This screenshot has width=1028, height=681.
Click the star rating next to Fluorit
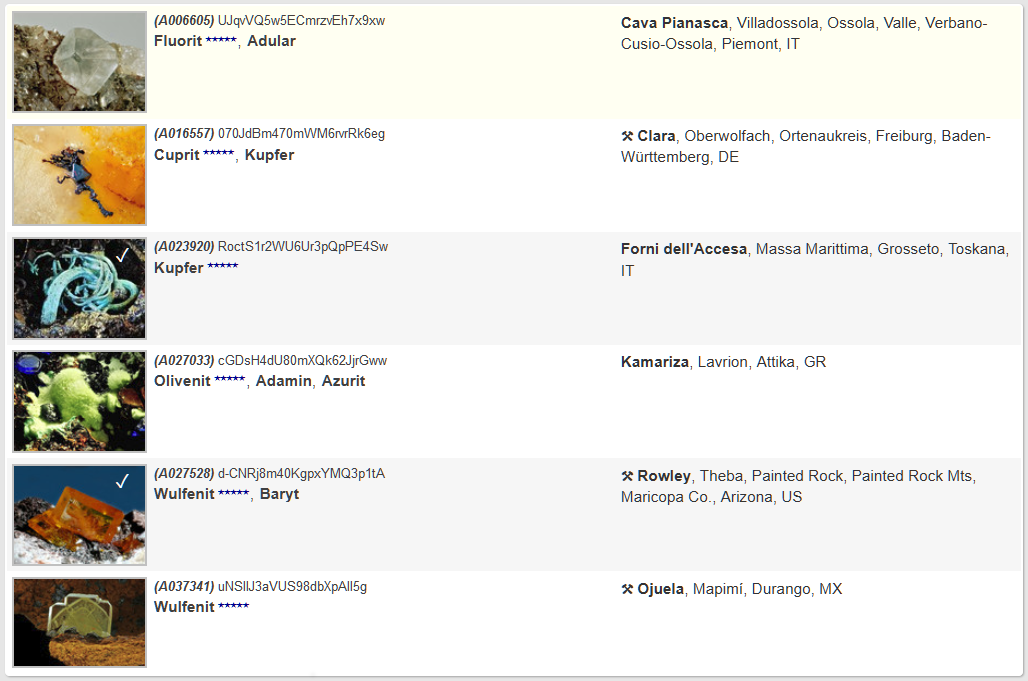[x=221, y=41]
